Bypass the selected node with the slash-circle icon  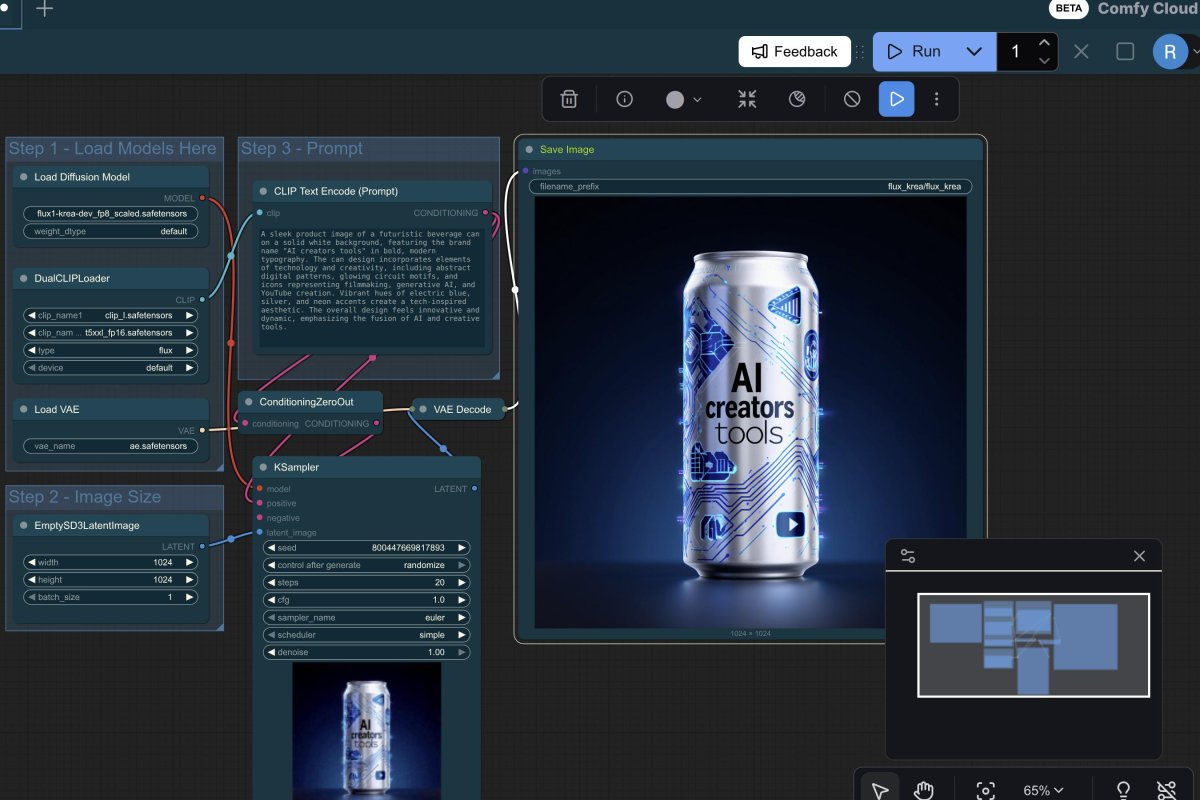tap(852, 99)
